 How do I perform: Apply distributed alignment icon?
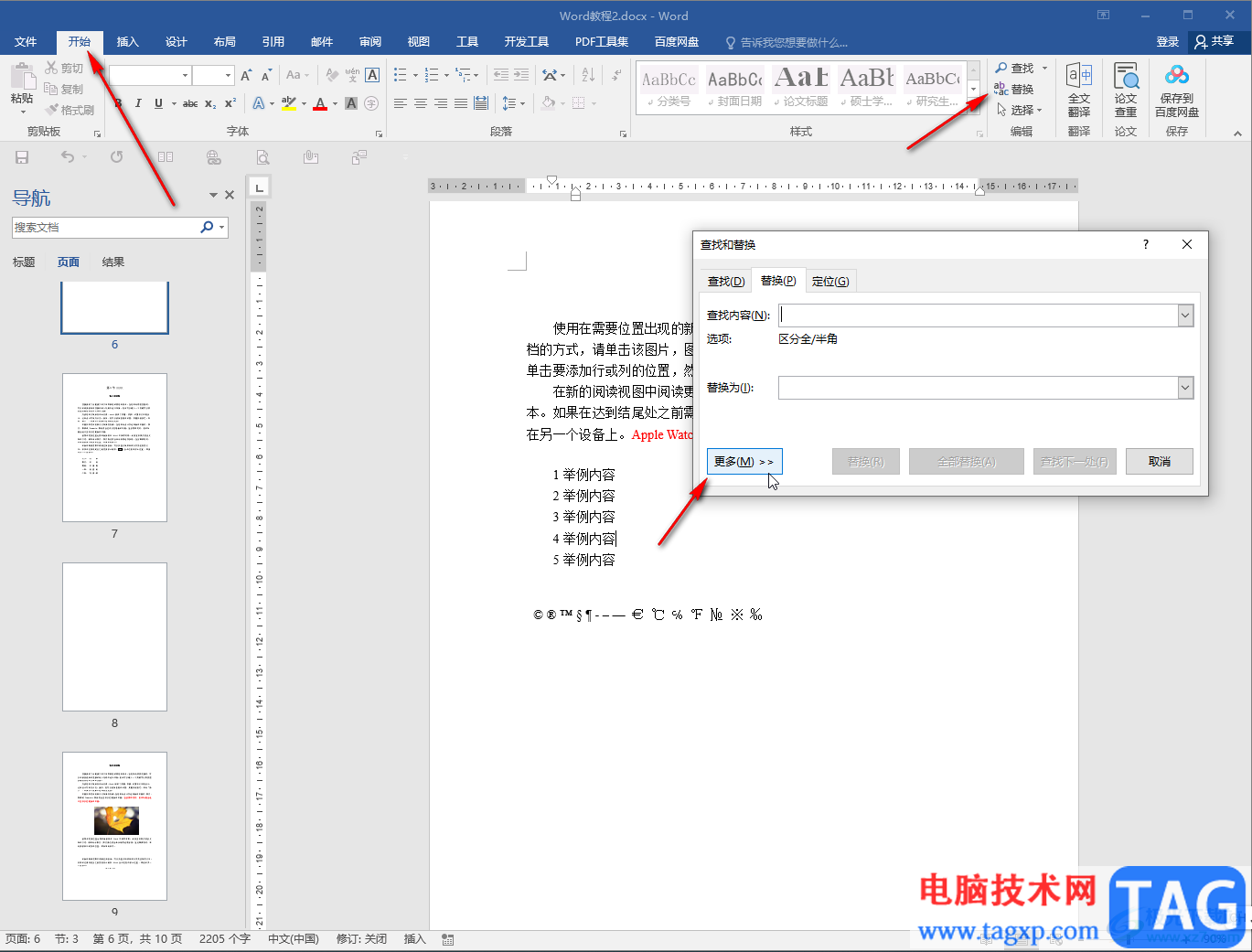pyautogui.click(x=481, y=103)
